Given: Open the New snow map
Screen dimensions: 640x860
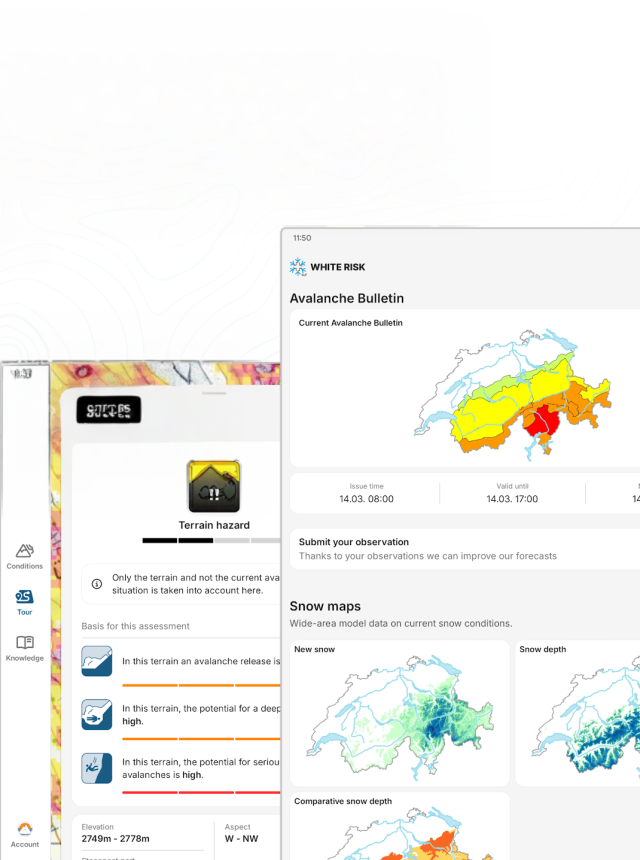Looking at the screenshot, I should 398,712.
